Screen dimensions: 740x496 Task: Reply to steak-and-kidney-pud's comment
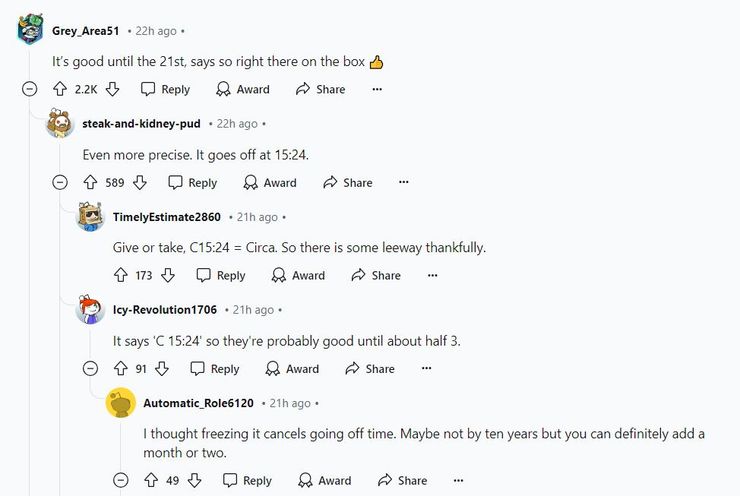coord(192,182)
